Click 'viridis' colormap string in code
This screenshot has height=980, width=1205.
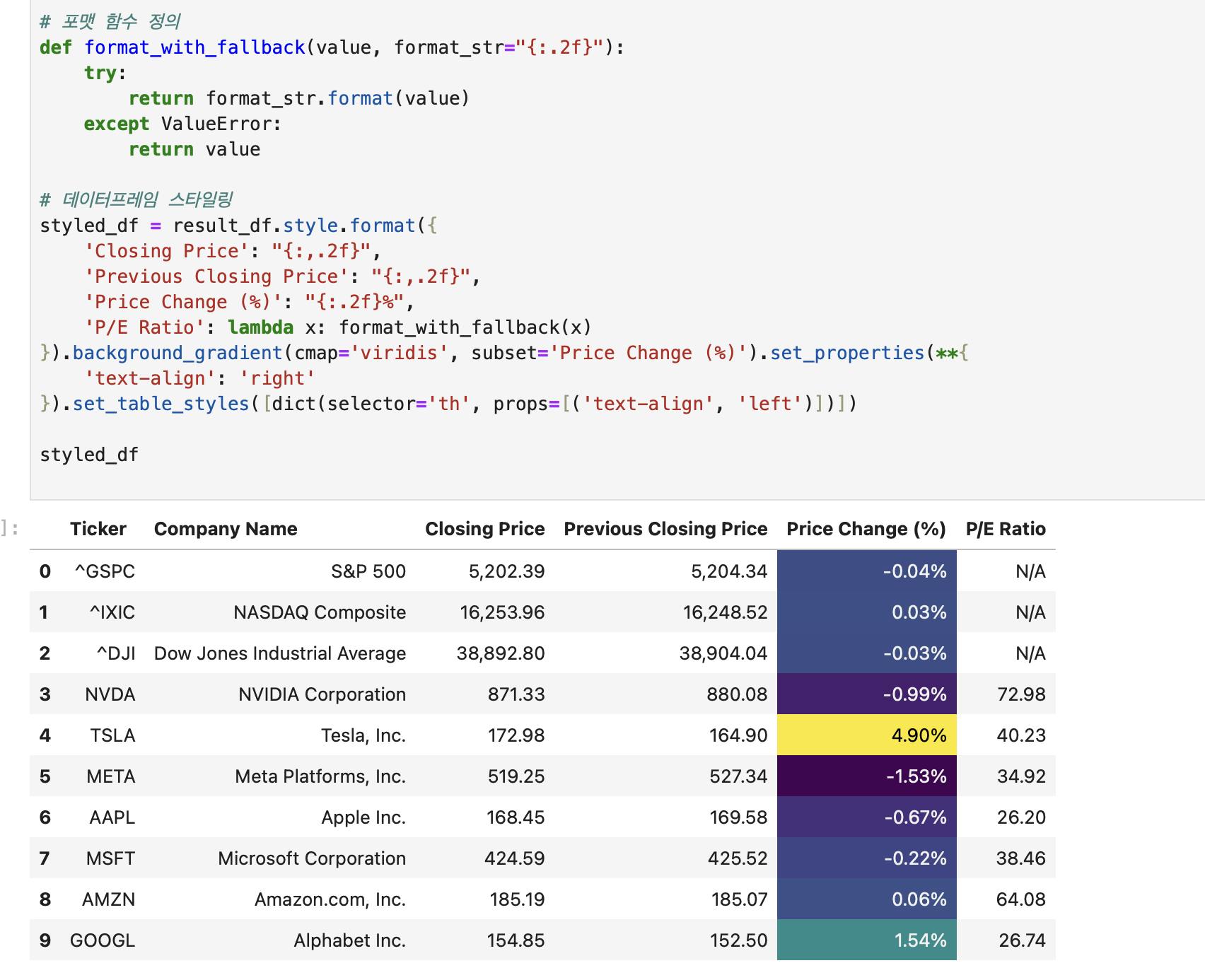(399, 353)
